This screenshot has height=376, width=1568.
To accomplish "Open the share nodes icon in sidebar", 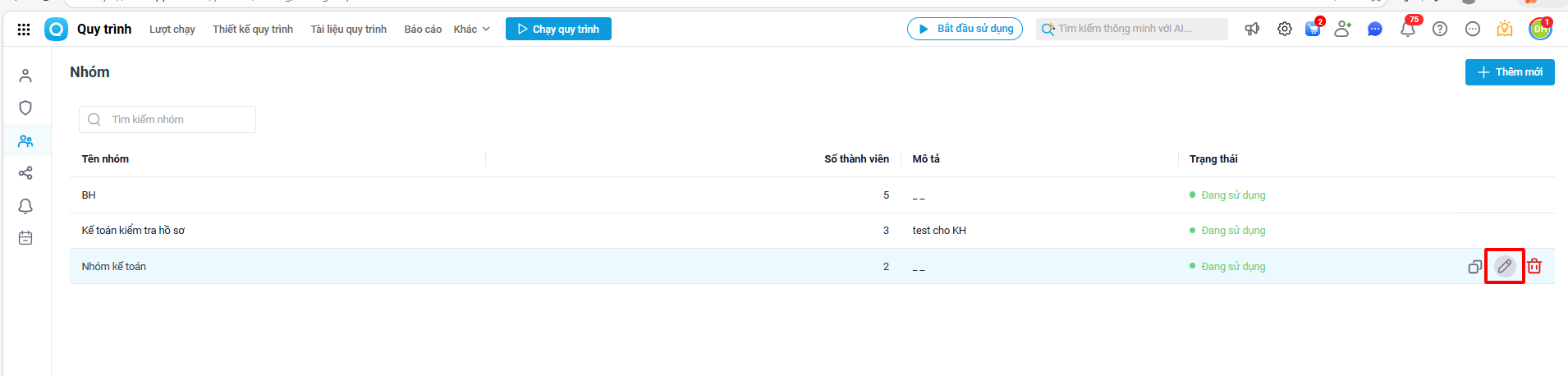I will coord(25,173).
